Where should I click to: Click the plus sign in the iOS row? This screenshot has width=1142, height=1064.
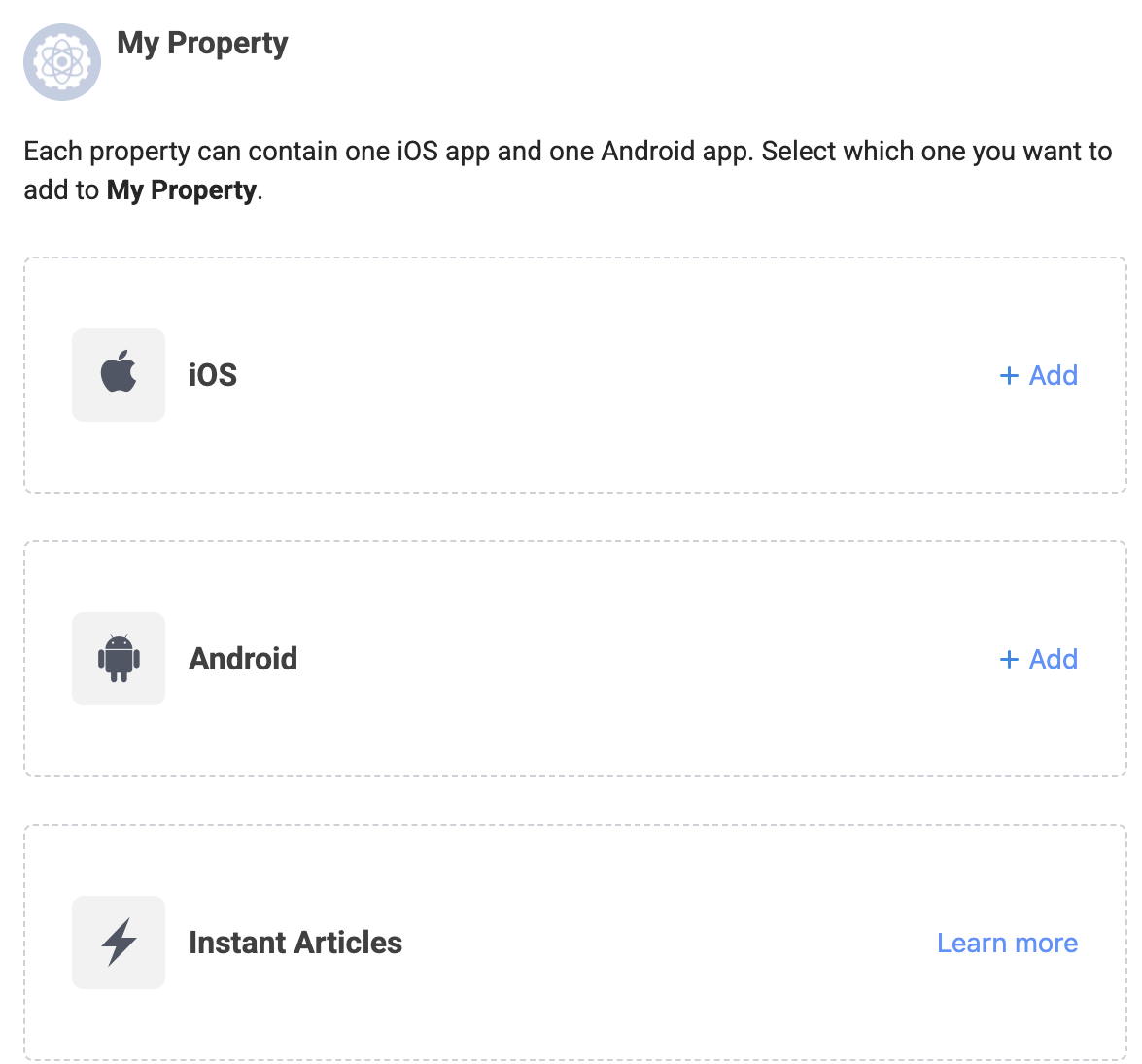click(x=1009, y=376)
